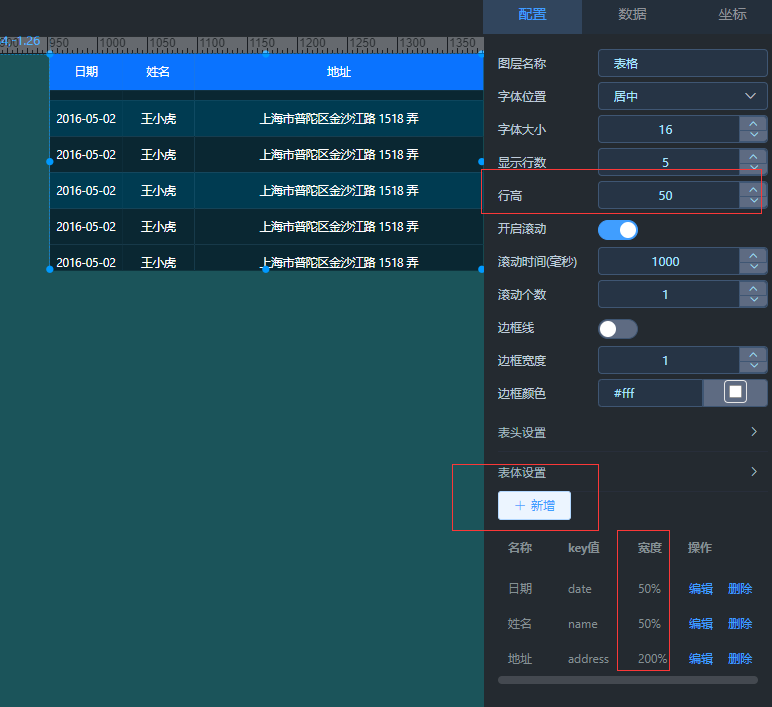The width and height of the screenshot is (772, 707).
Task: Increase the 字体大小 value with up arrow
Action: (753, 123)
